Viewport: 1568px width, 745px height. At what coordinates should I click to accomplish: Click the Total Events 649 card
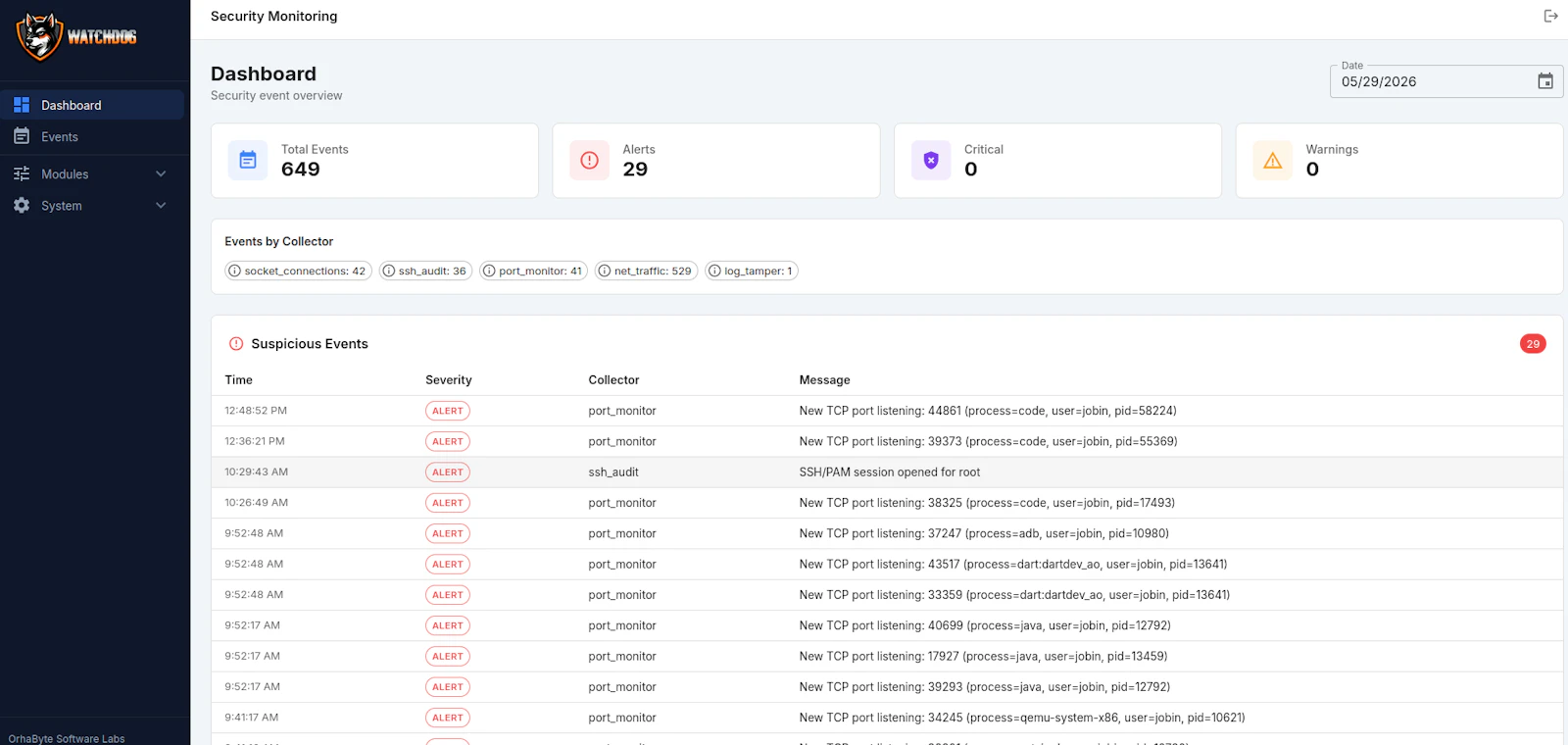click(374, 160)
